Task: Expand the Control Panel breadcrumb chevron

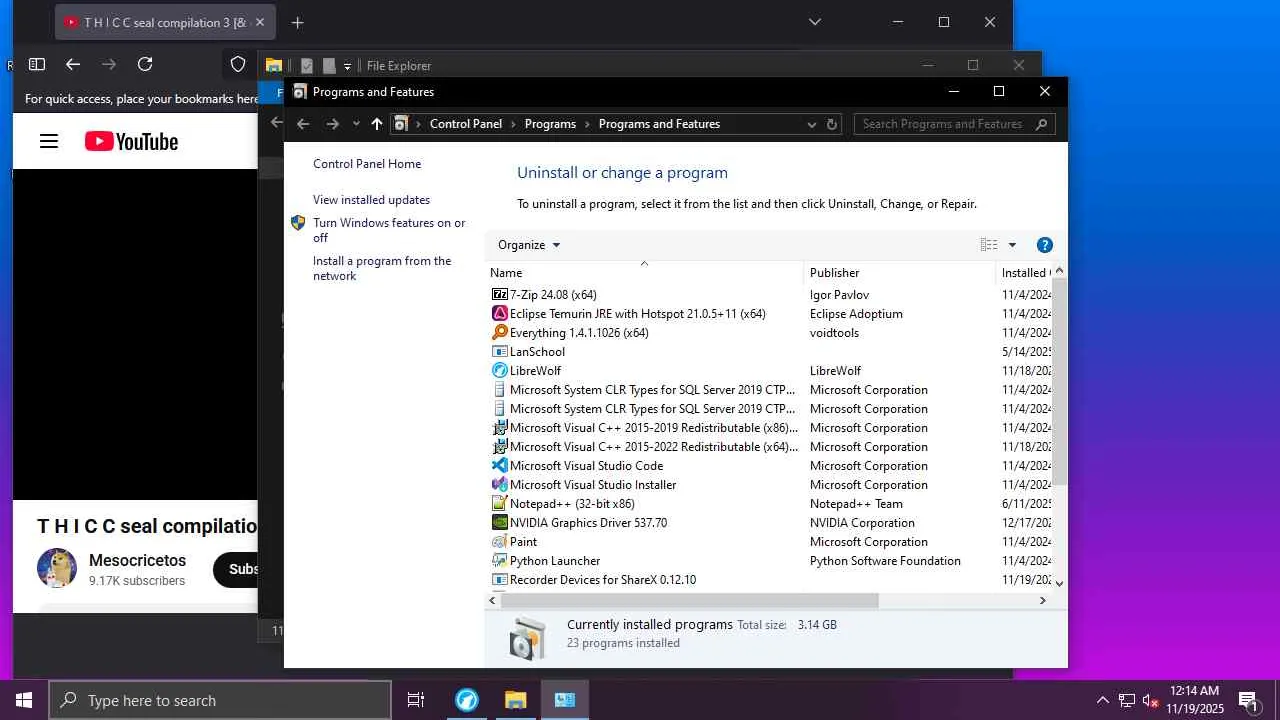Action: [513, 124]
